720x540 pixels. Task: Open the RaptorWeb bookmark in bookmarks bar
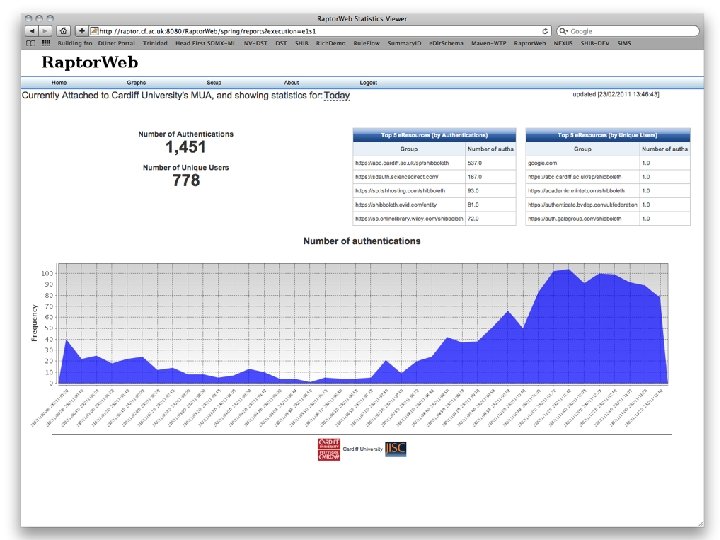click(529, 43)
